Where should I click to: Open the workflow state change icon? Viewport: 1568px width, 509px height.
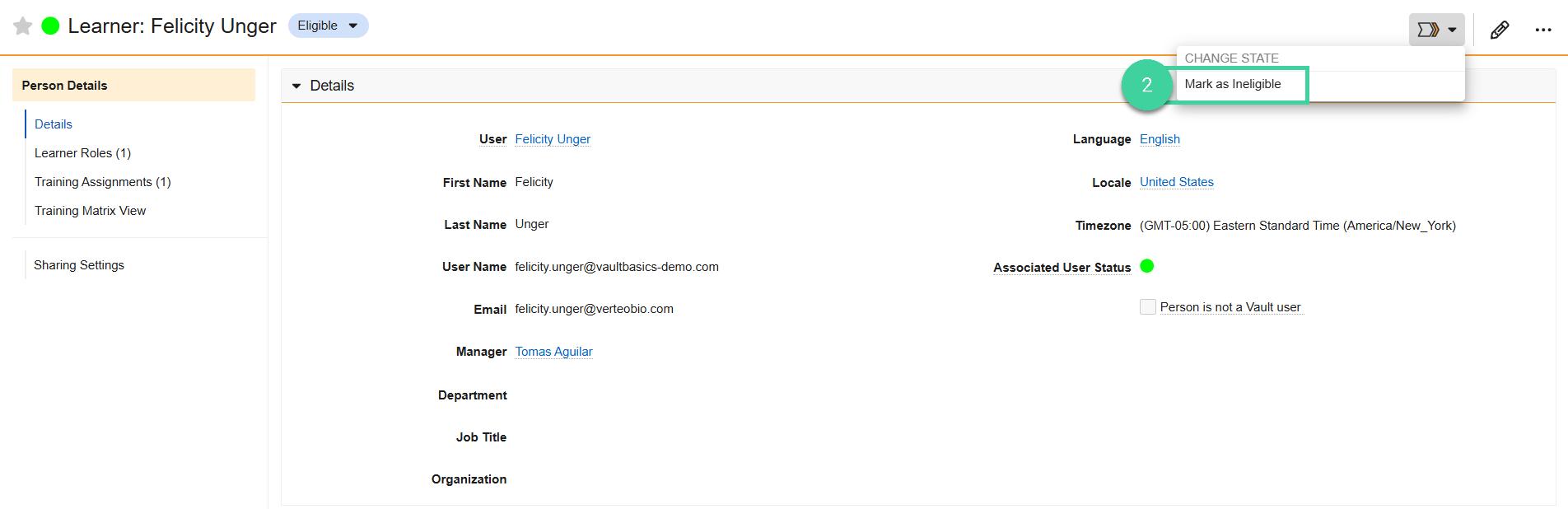tap(1428, 30)
